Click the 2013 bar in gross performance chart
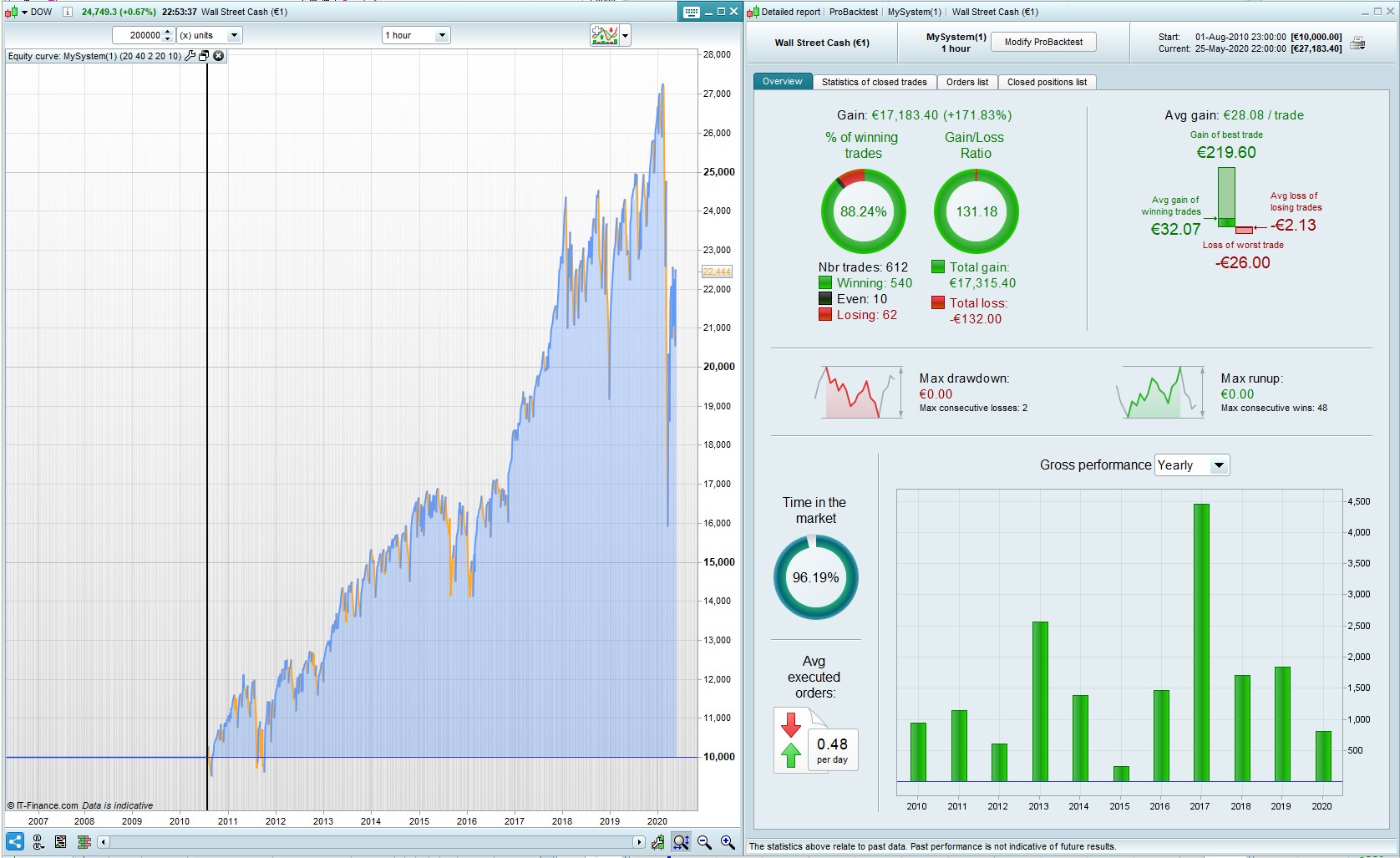 click(x=1040, y=702)
